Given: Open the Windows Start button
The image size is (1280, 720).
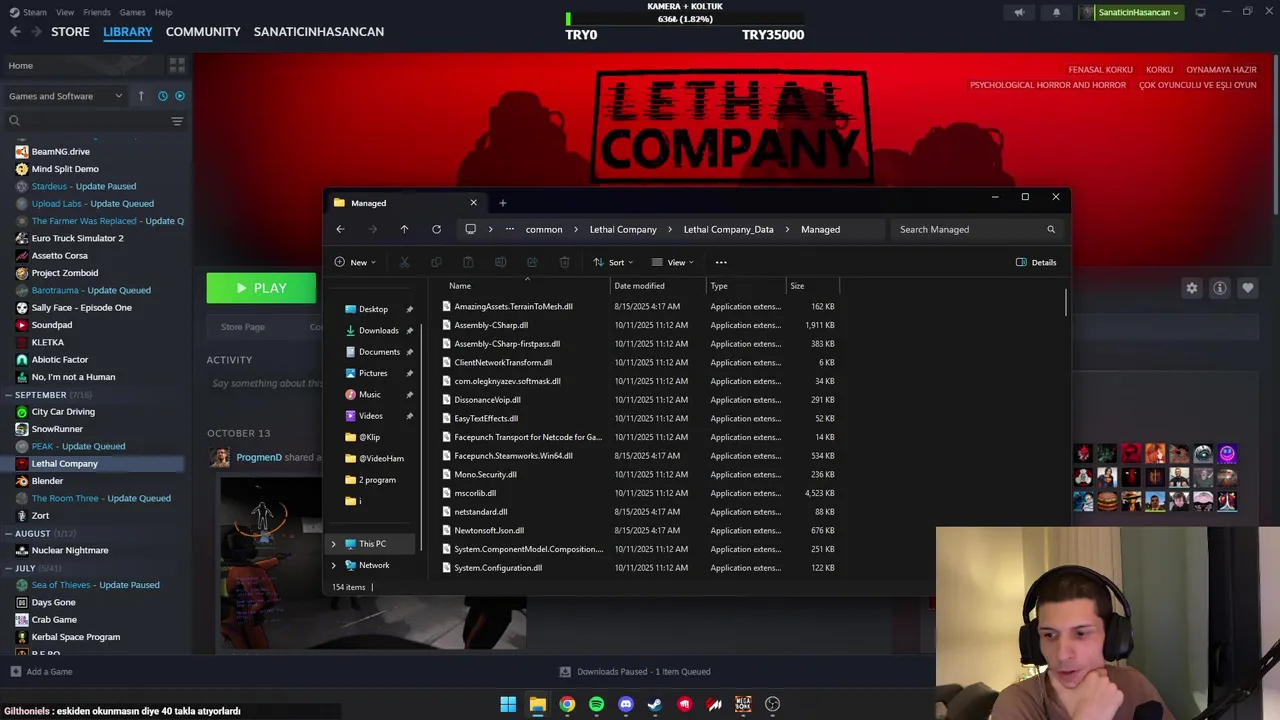Looking at the screenshot, I should pos(508,704).
